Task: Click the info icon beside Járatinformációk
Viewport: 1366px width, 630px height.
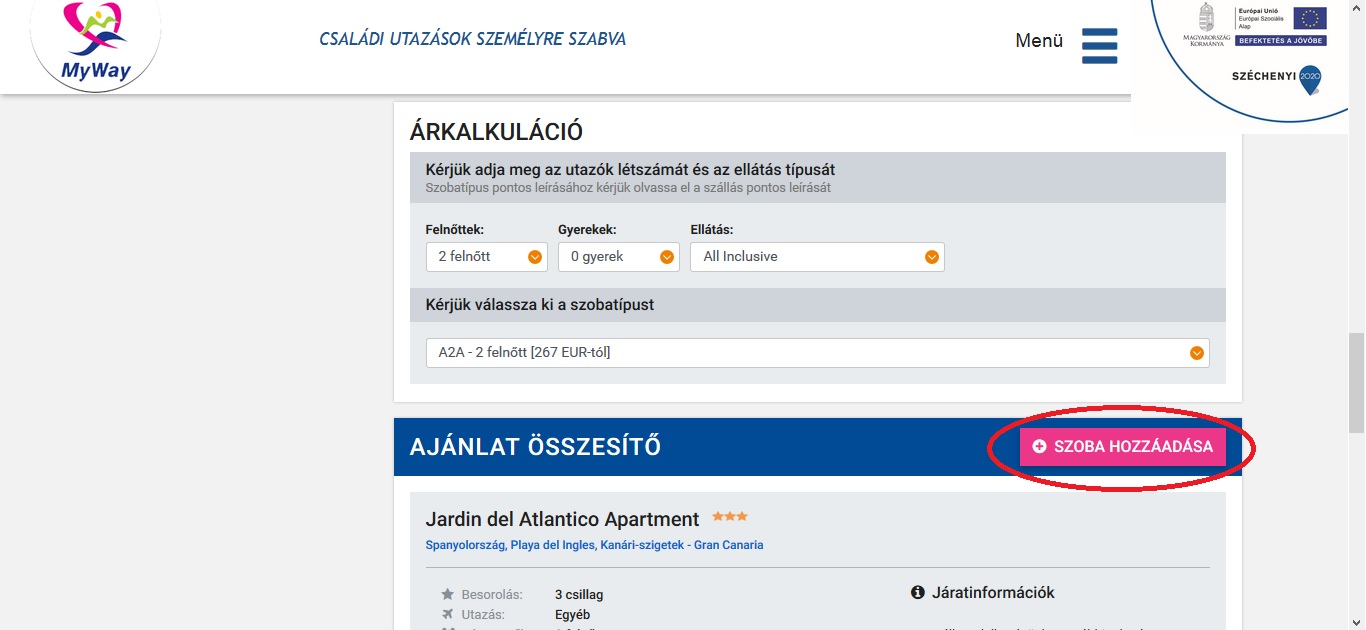Action: pos(918,593)
